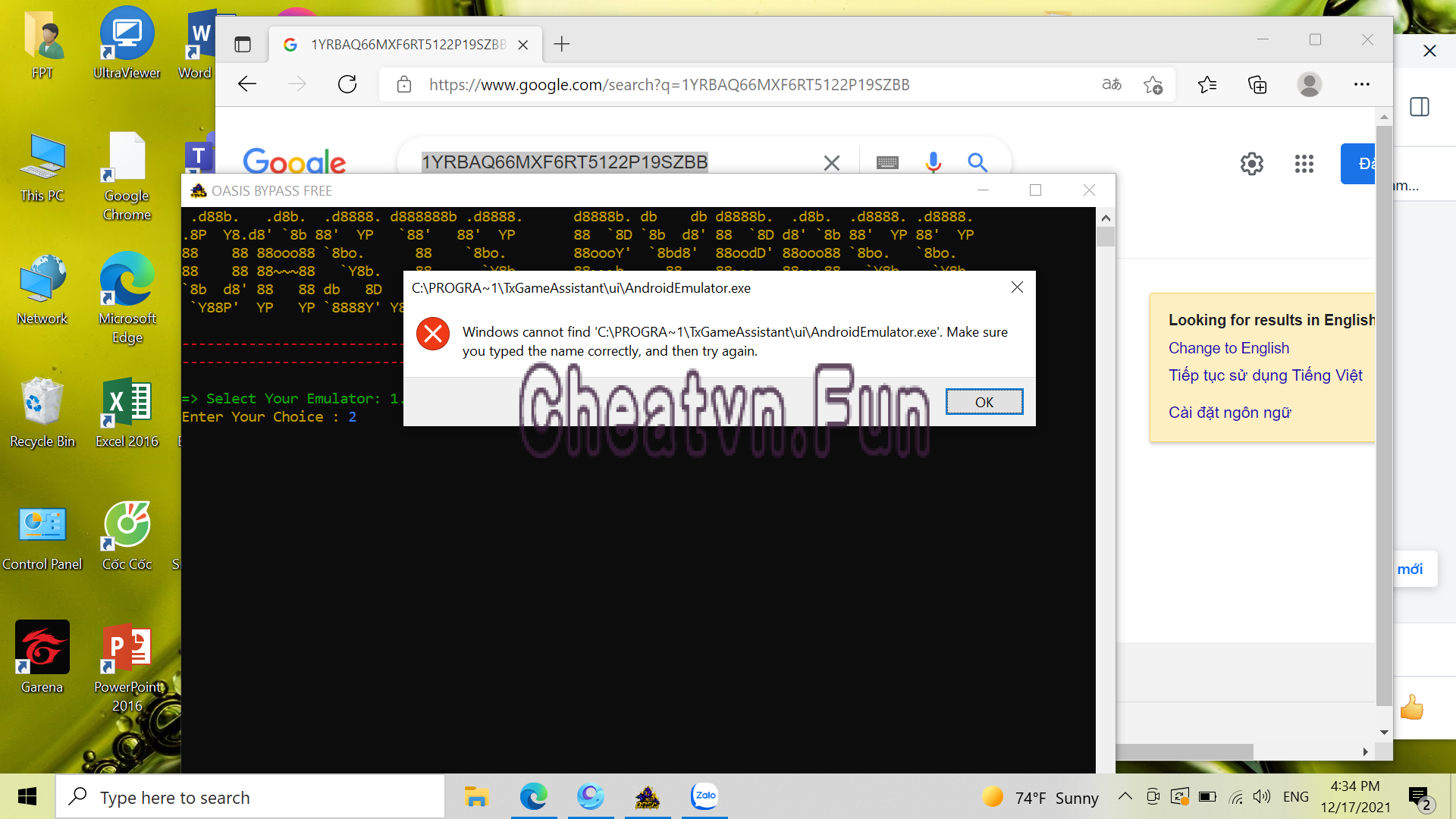Open Edge settings and more menu

point(1361,84)
